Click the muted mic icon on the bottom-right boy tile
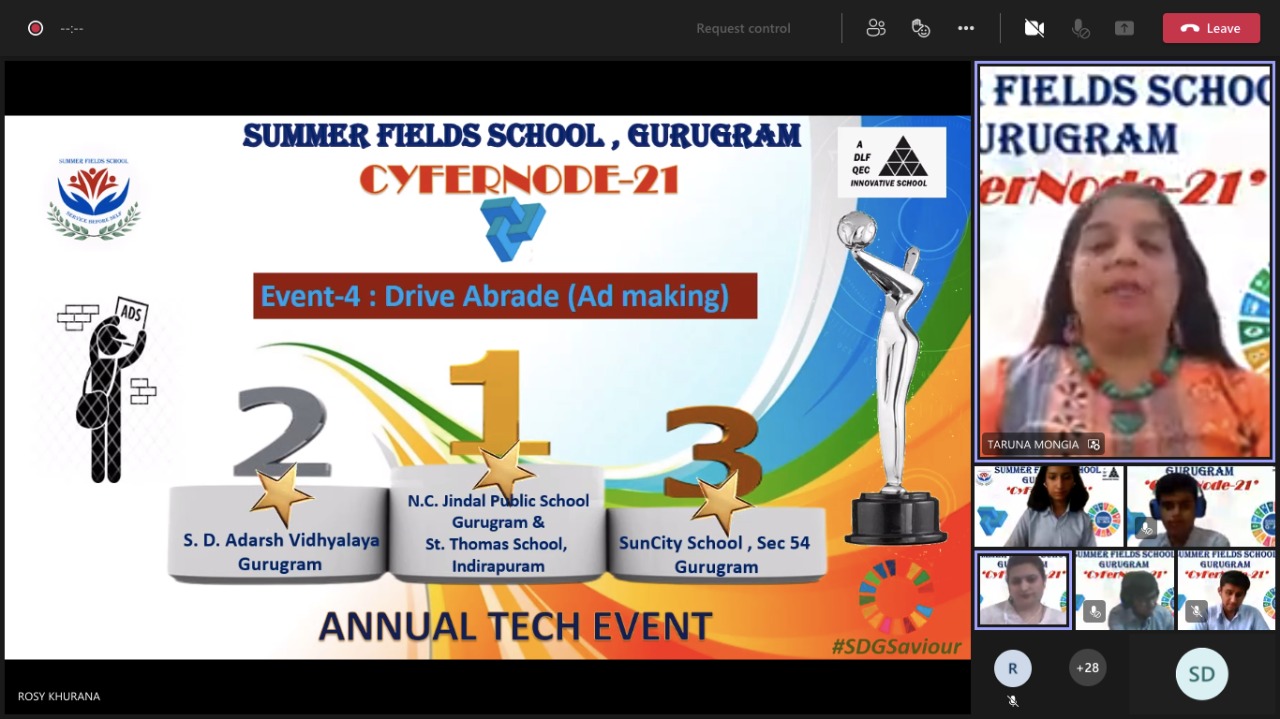 click(x=1196, y=610)
